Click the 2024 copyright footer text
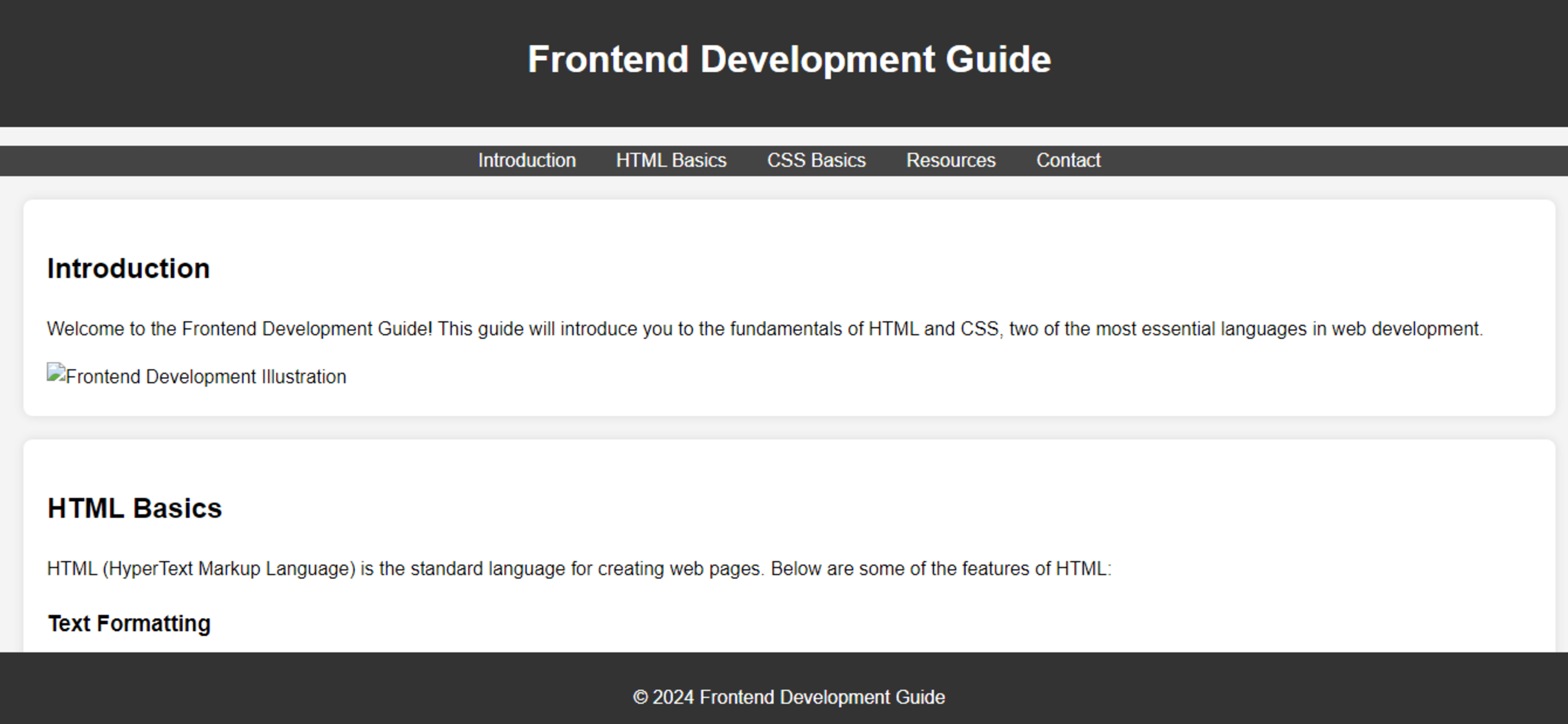The width and height of the screenshot is (1568, 724). pyautogui.click(x=789, y=697)
